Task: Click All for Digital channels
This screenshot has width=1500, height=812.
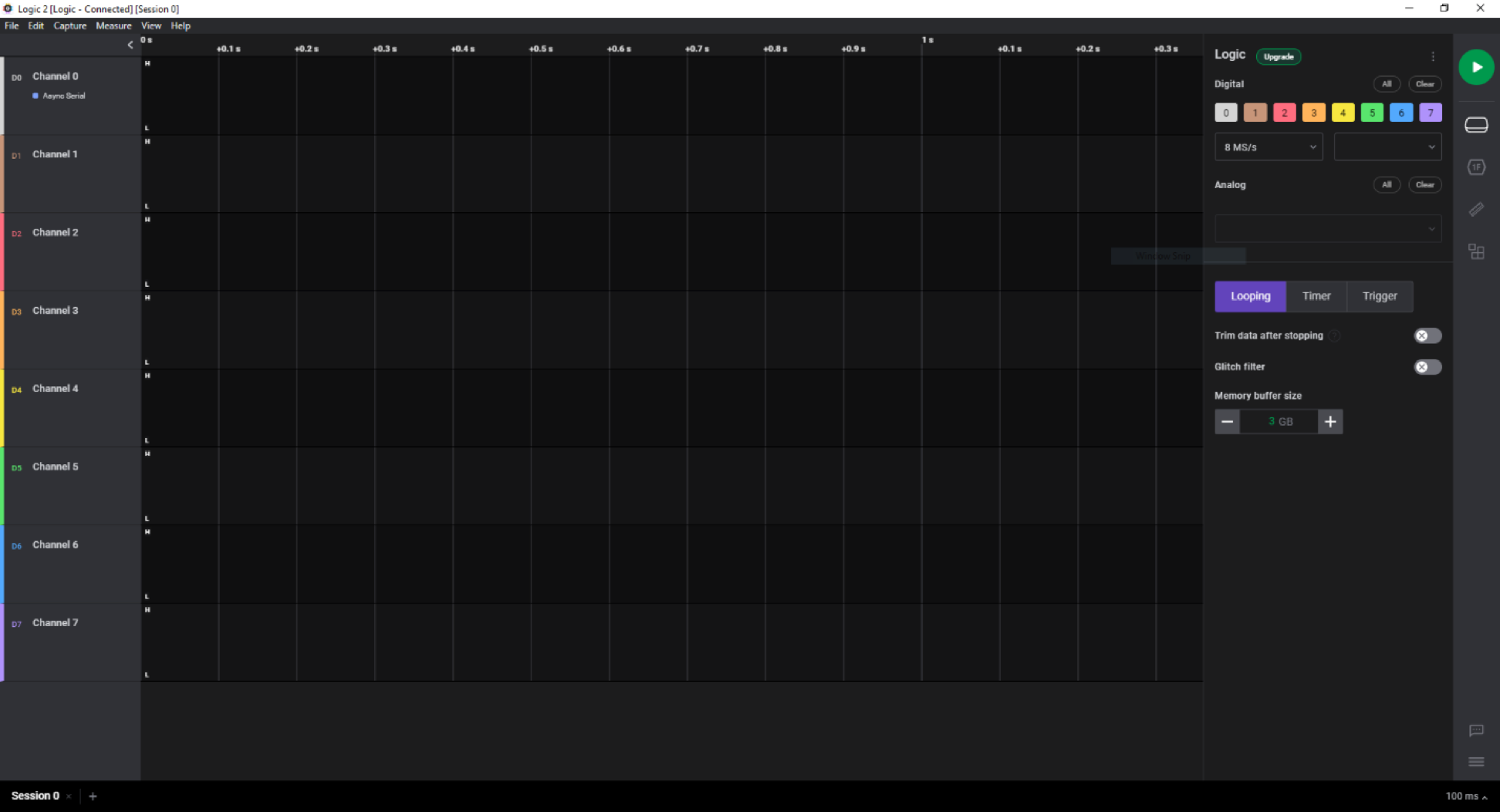Action: click(1387, 84)
